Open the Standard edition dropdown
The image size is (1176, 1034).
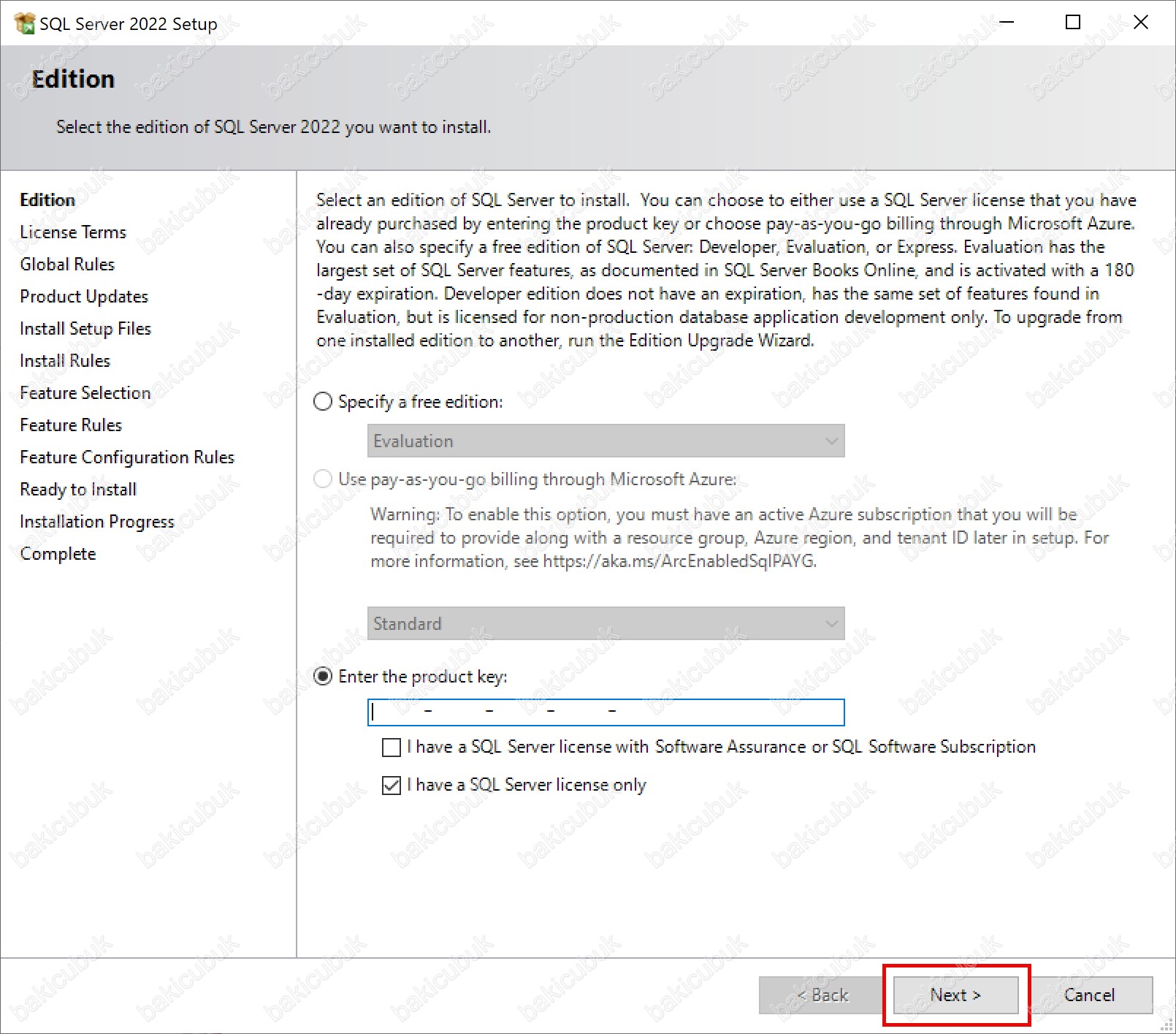pos(606,623)
